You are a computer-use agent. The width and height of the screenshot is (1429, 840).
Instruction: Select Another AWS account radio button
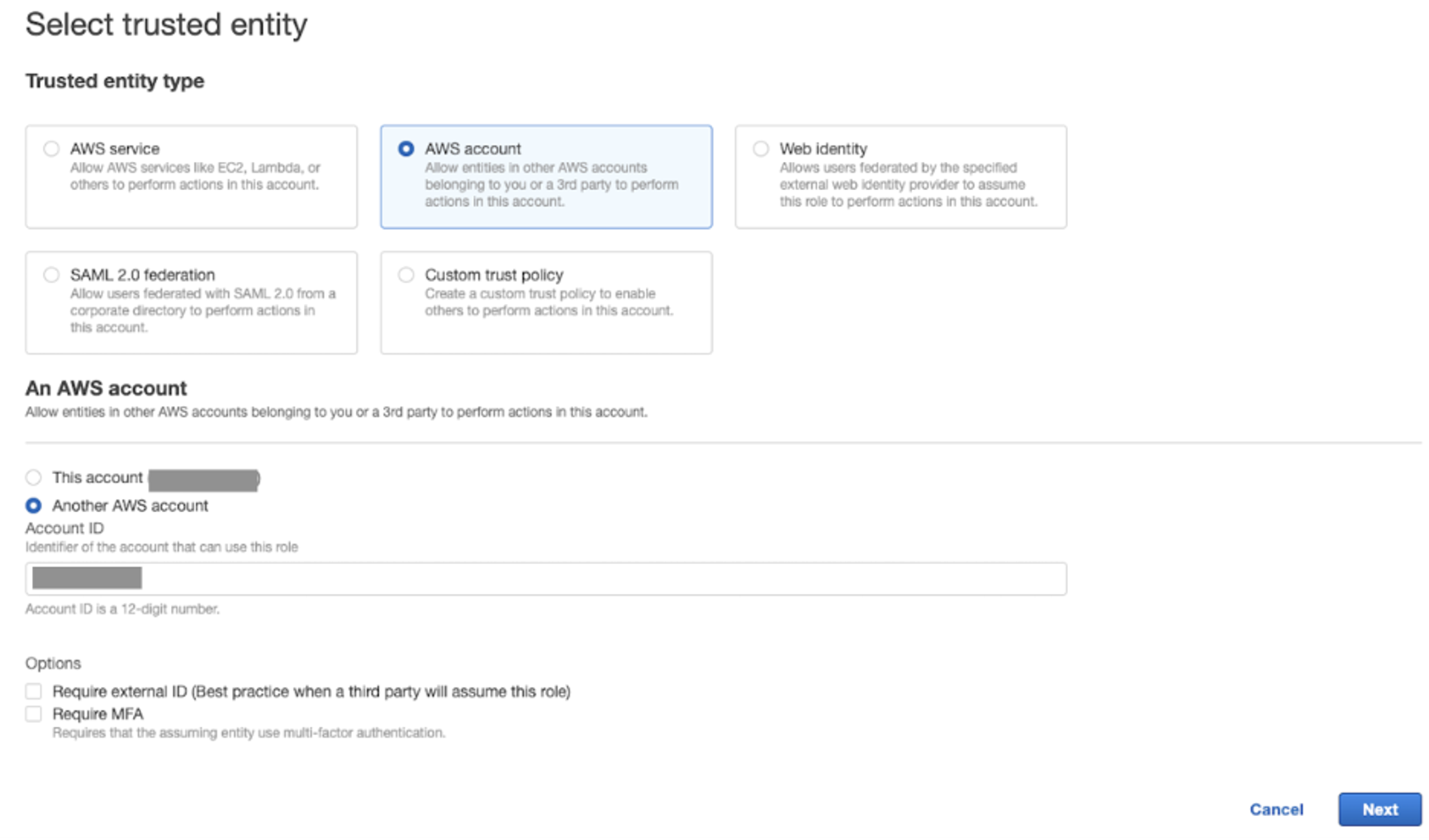pos(33,505)
